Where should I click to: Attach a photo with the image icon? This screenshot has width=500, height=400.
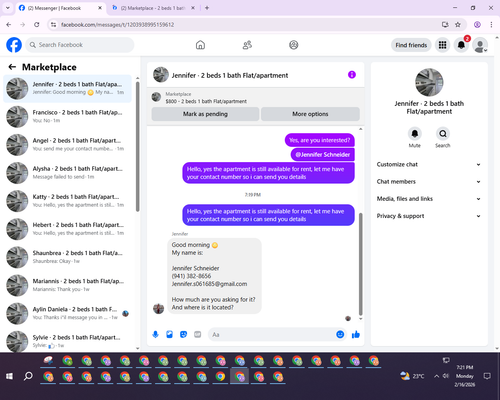[x=169, y=334]
